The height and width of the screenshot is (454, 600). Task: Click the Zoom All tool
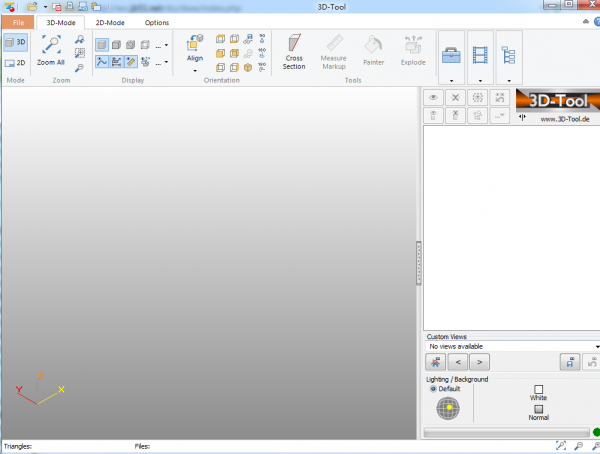click(51, 48)
